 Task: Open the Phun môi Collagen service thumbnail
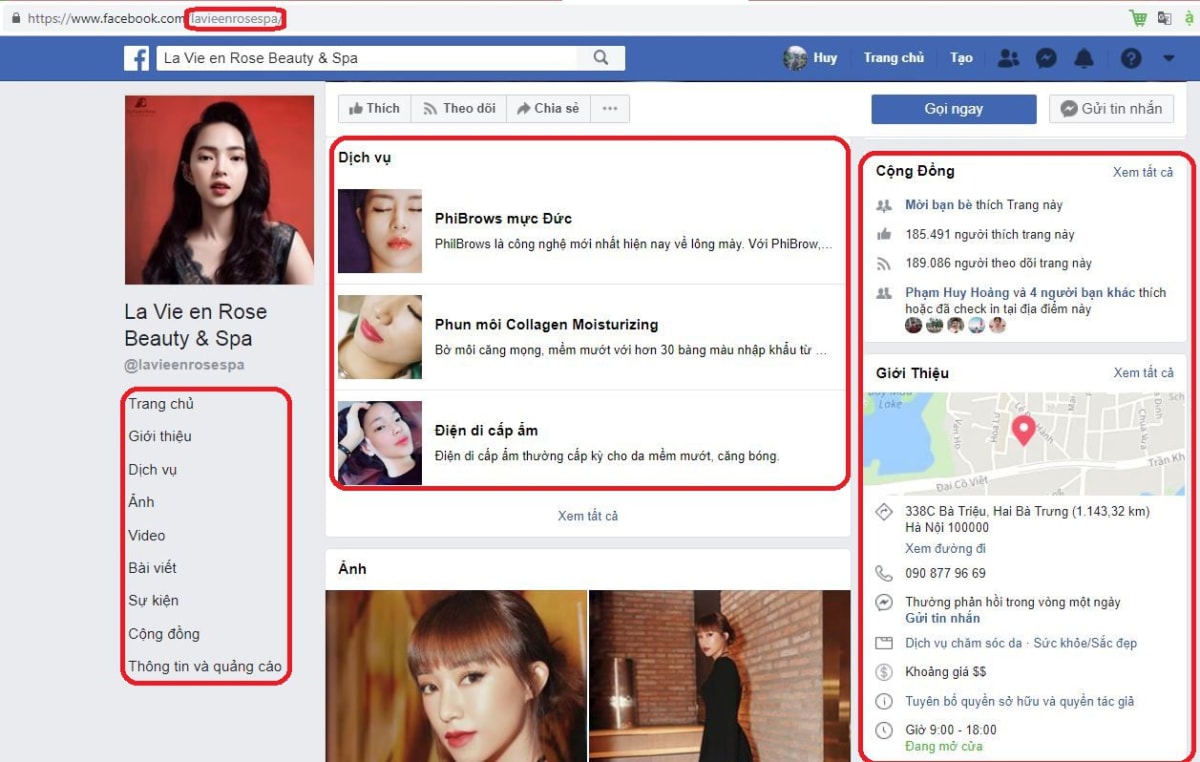[x=380, y=337]
